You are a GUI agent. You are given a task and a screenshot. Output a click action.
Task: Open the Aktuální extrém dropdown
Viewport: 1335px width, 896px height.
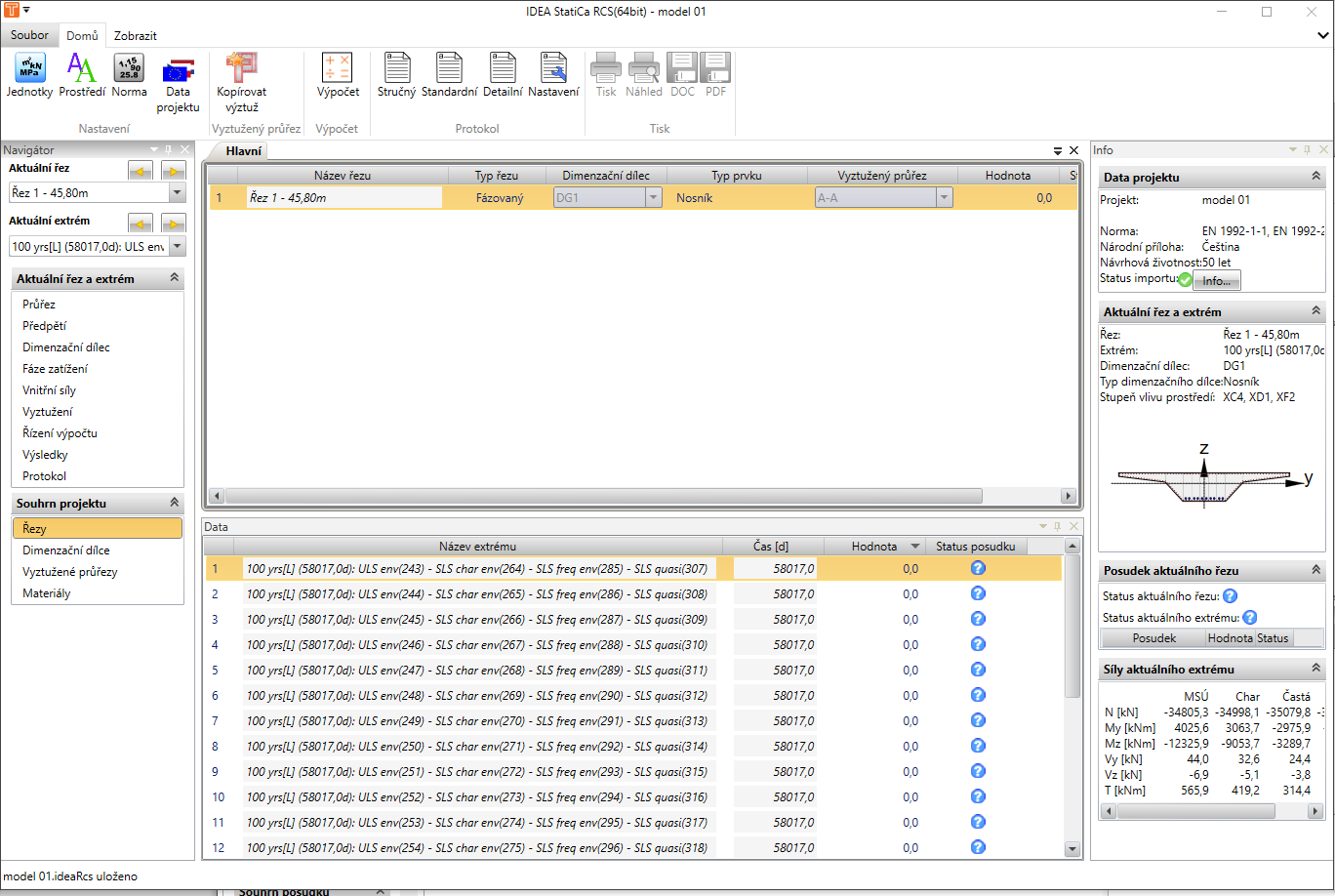pyautogui.click(x=177, y=247)
